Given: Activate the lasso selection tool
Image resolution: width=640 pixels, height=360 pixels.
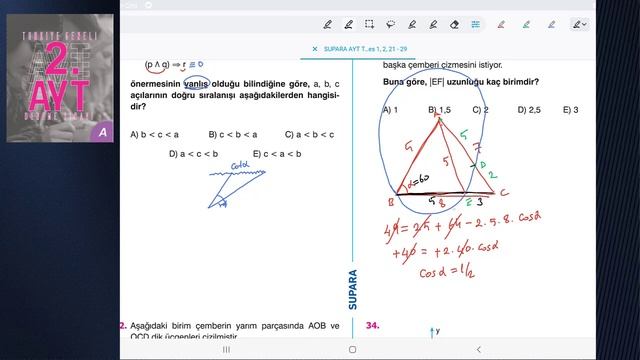Looking at the screenshot, I should click(x=391, y=24).
